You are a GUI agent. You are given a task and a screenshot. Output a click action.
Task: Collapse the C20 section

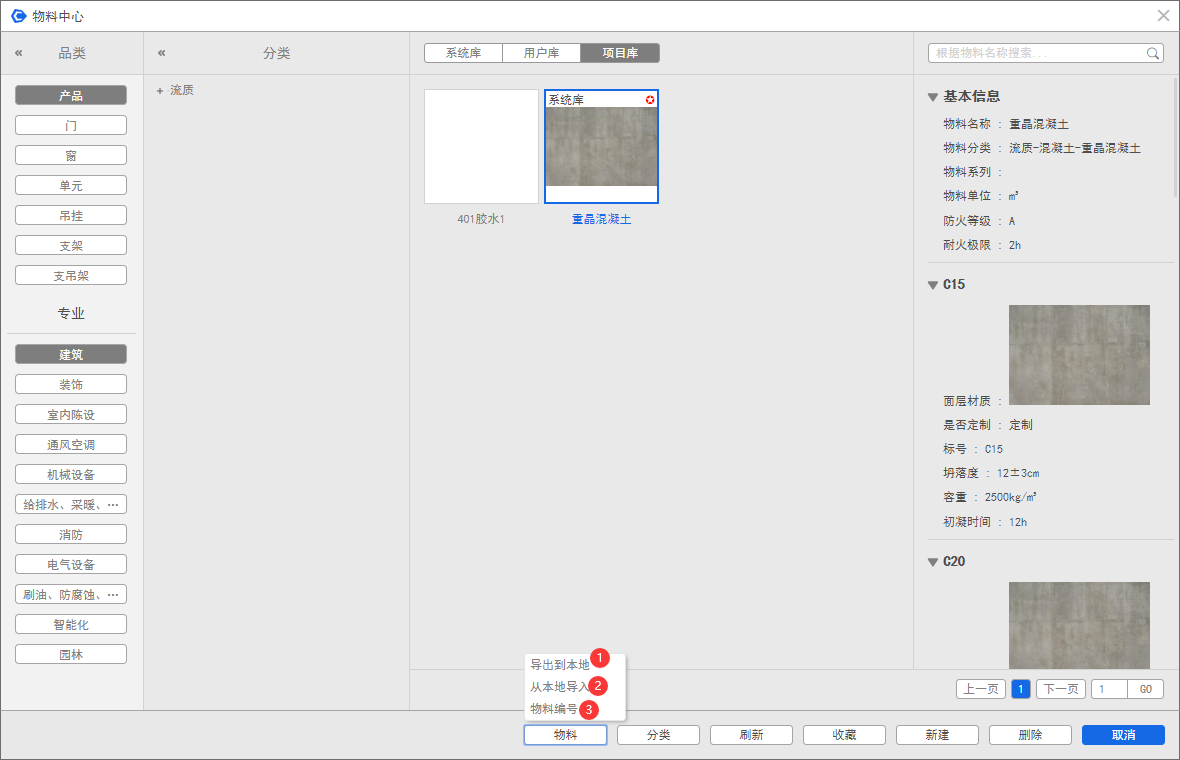[x=933, y=562]
